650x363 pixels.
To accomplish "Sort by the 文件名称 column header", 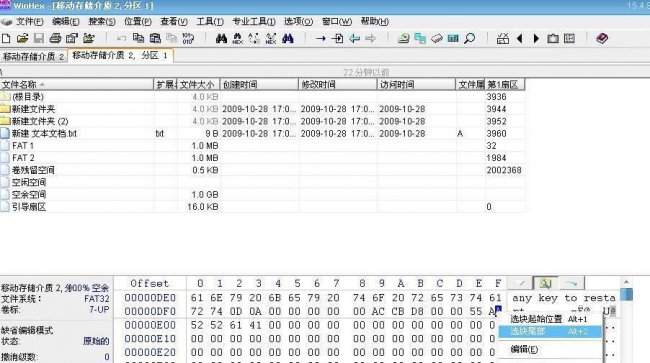I will [x=77, y=85].
